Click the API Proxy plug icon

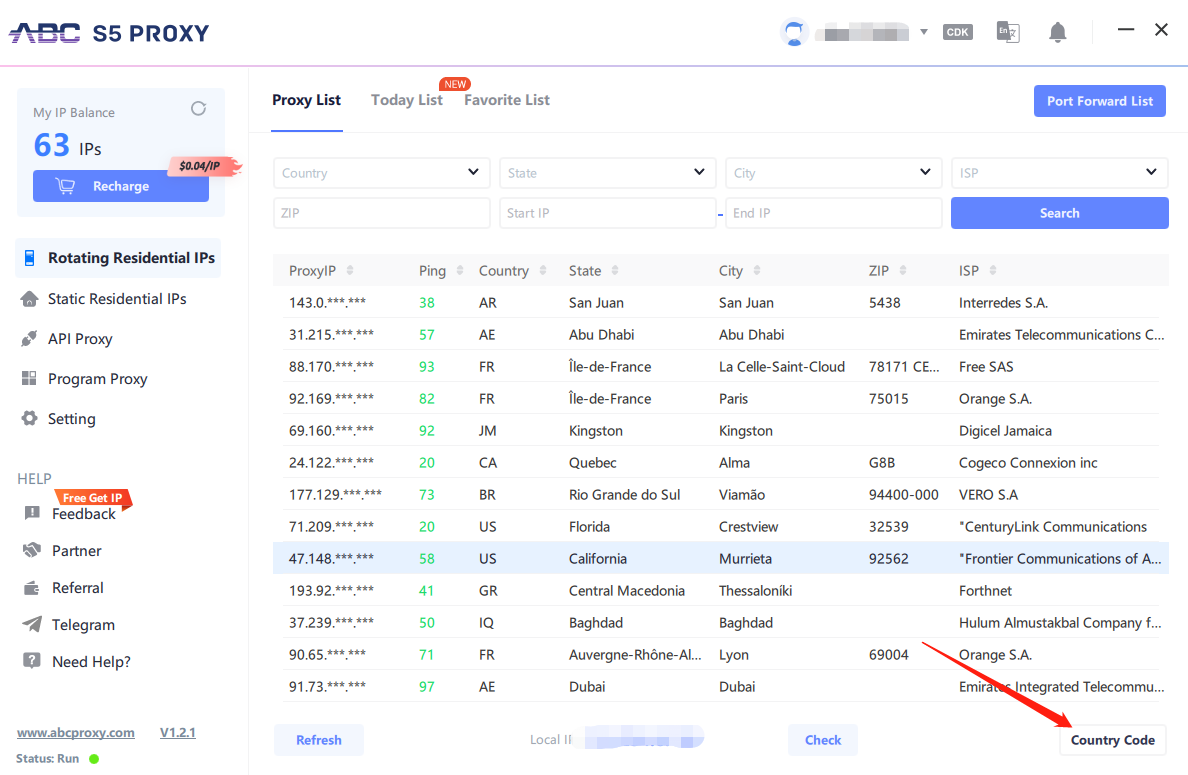click(29, 339)
